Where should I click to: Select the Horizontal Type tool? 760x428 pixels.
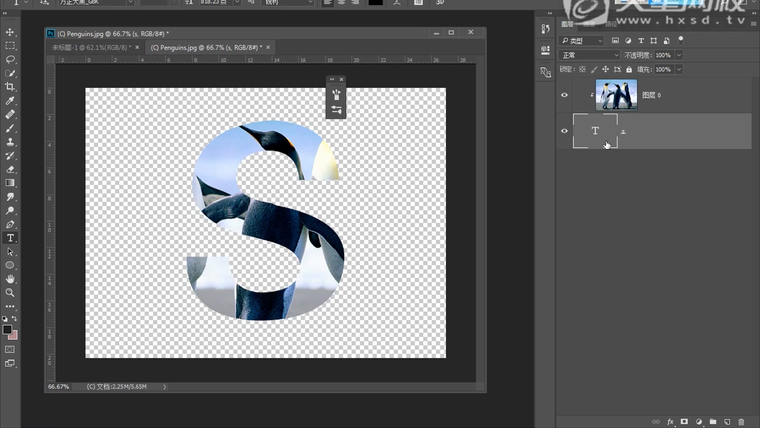click(11, 238)
